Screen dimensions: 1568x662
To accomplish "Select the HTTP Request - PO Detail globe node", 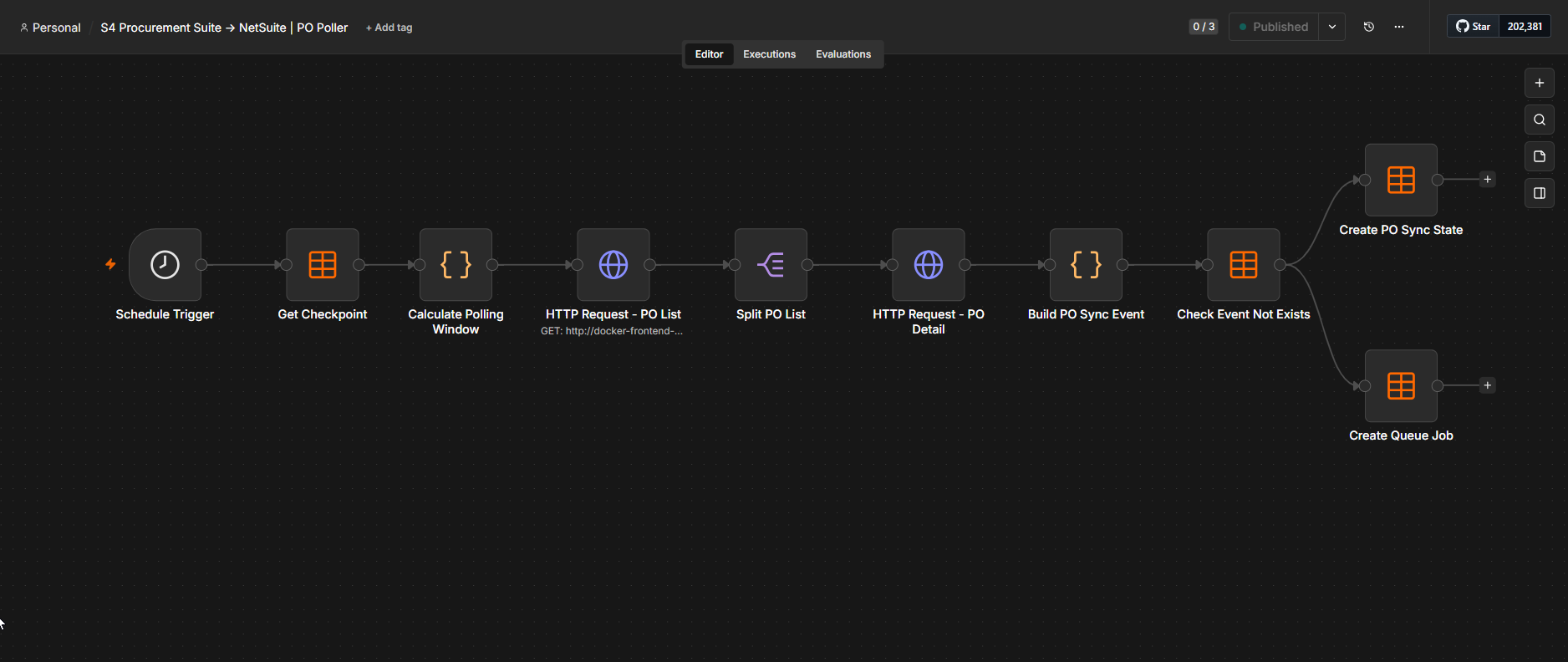I will click(929, 265).
